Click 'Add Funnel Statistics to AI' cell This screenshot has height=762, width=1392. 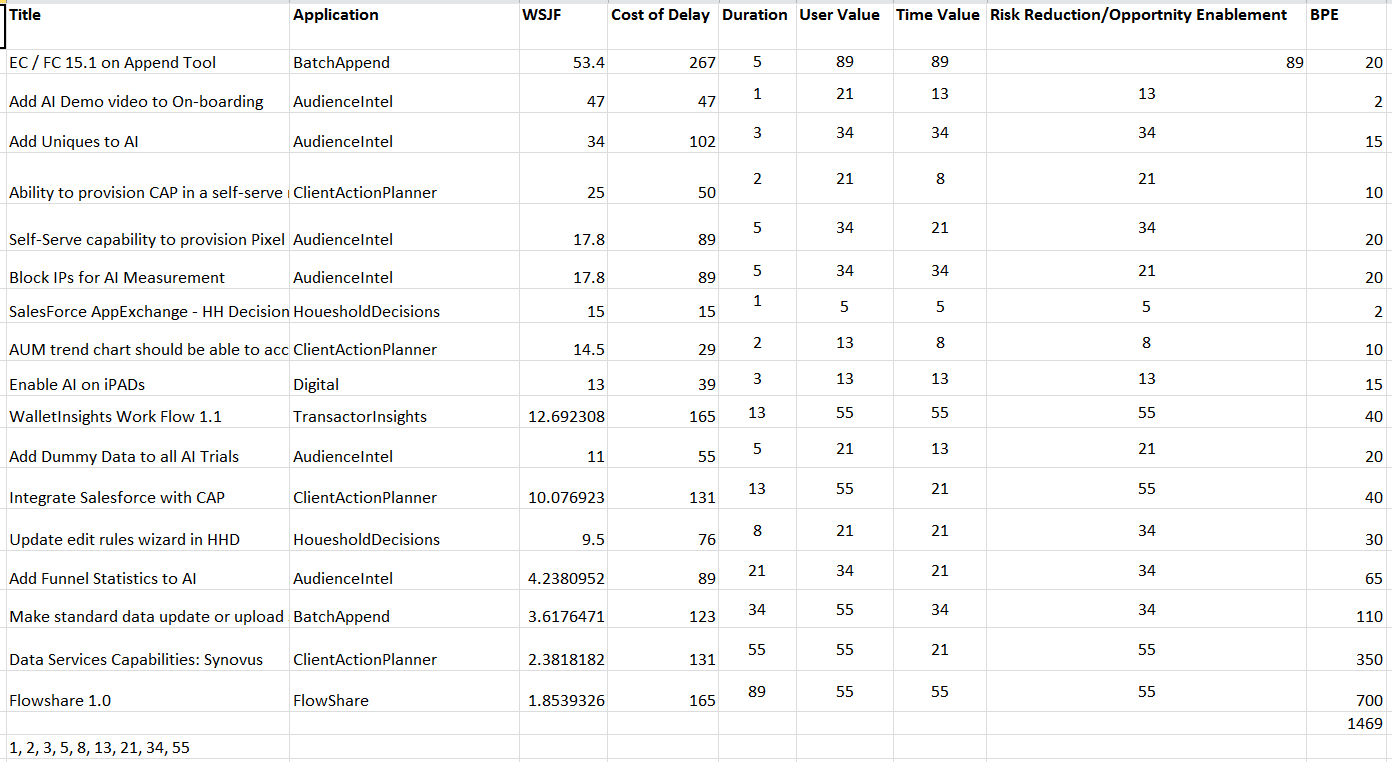148,571
